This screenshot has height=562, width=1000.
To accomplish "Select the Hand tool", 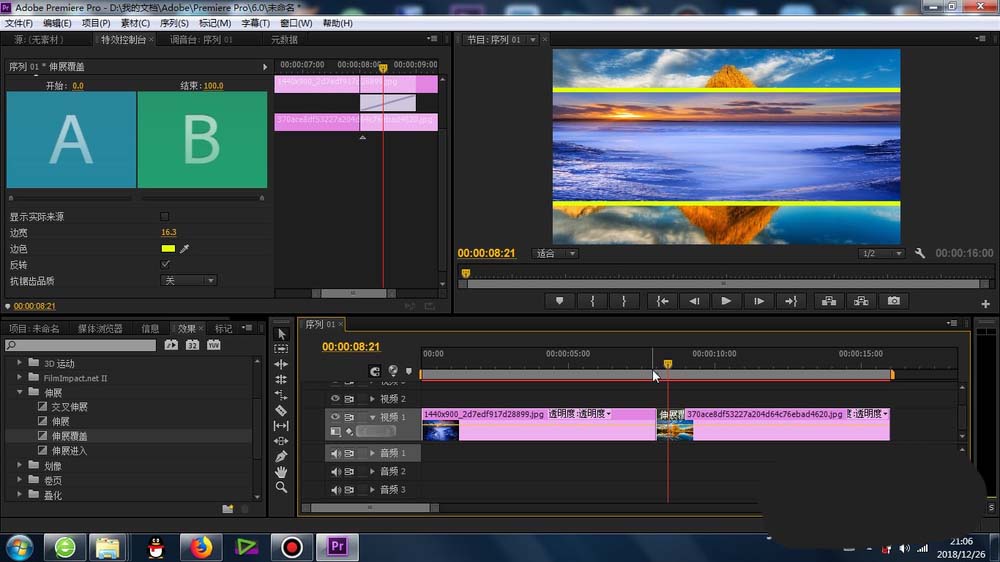I will tap(281, 472).
